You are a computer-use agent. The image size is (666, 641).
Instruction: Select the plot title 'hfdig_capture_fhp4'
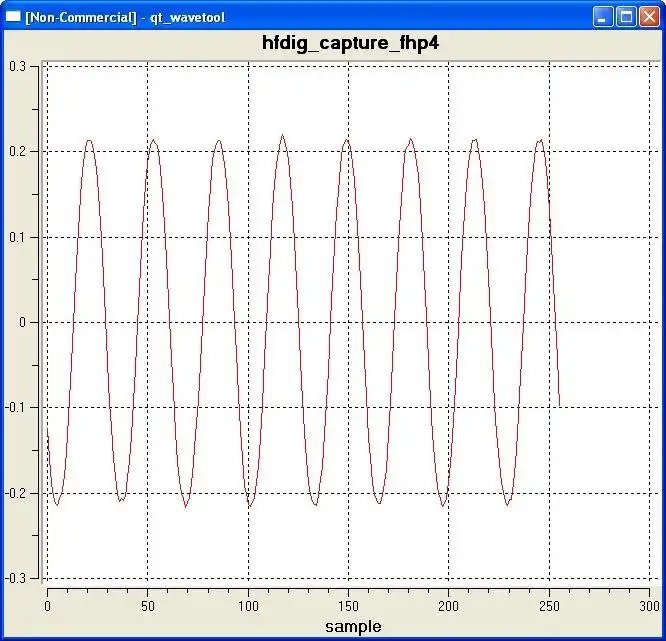[x=350, y=43]
